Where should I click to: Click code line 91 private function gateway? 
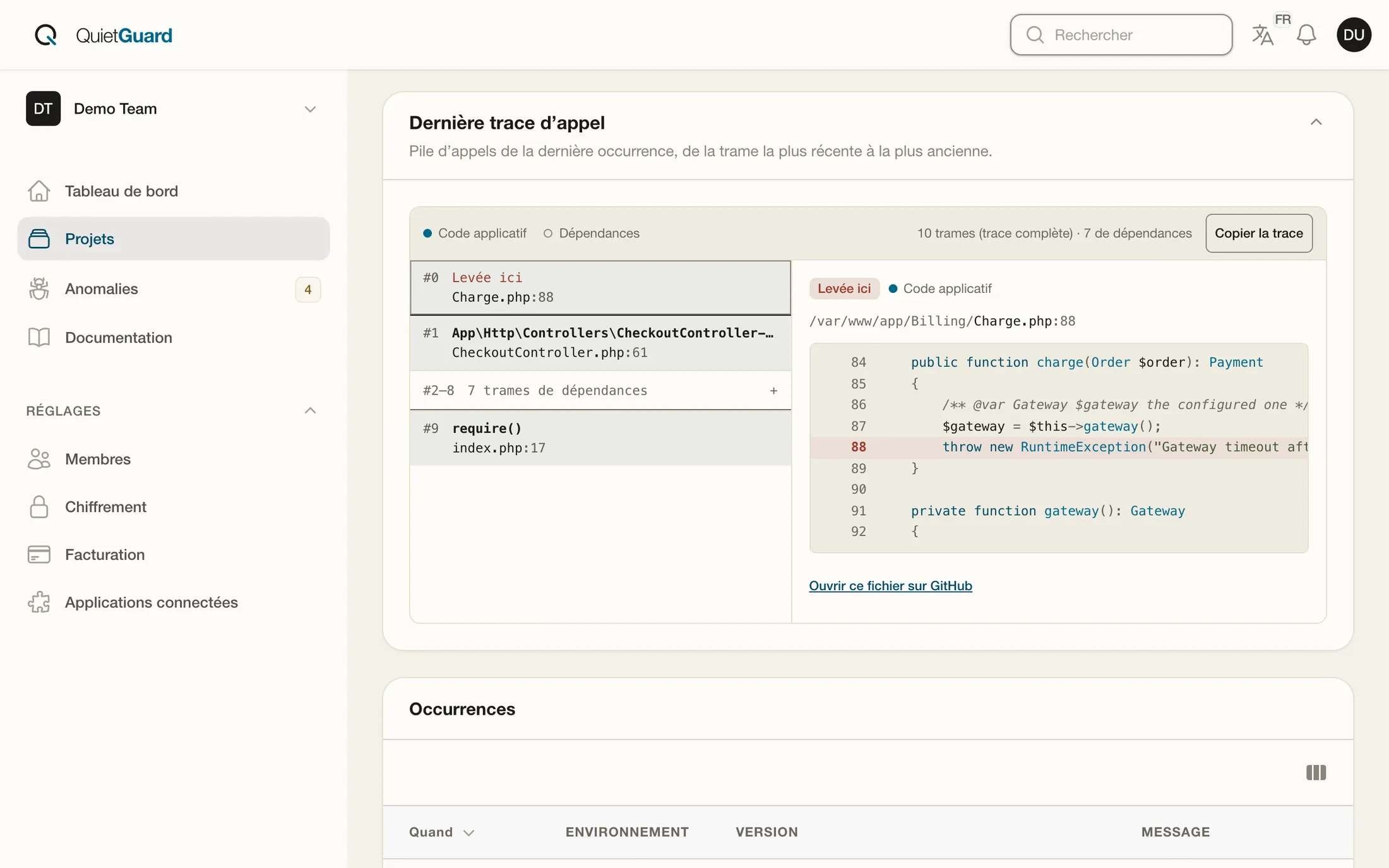click(x=1059, y=511)
